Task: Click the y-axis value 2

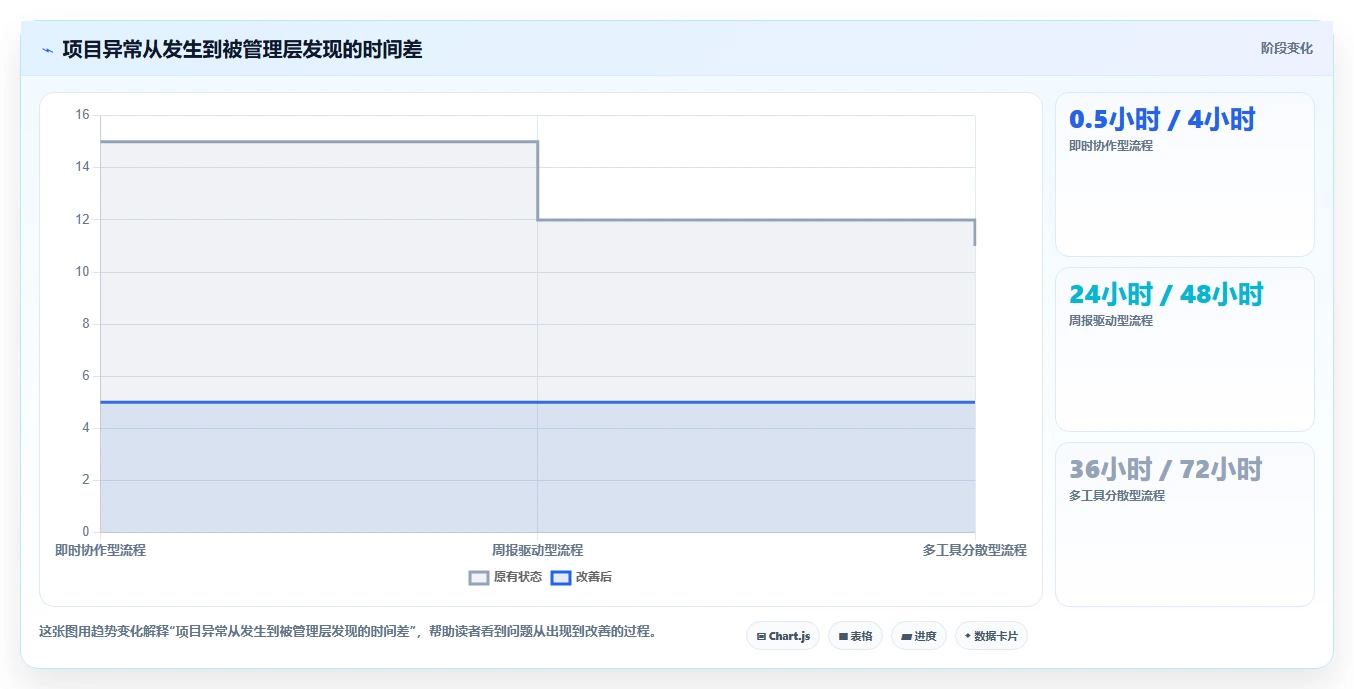Action: click(x=85, y=479)
